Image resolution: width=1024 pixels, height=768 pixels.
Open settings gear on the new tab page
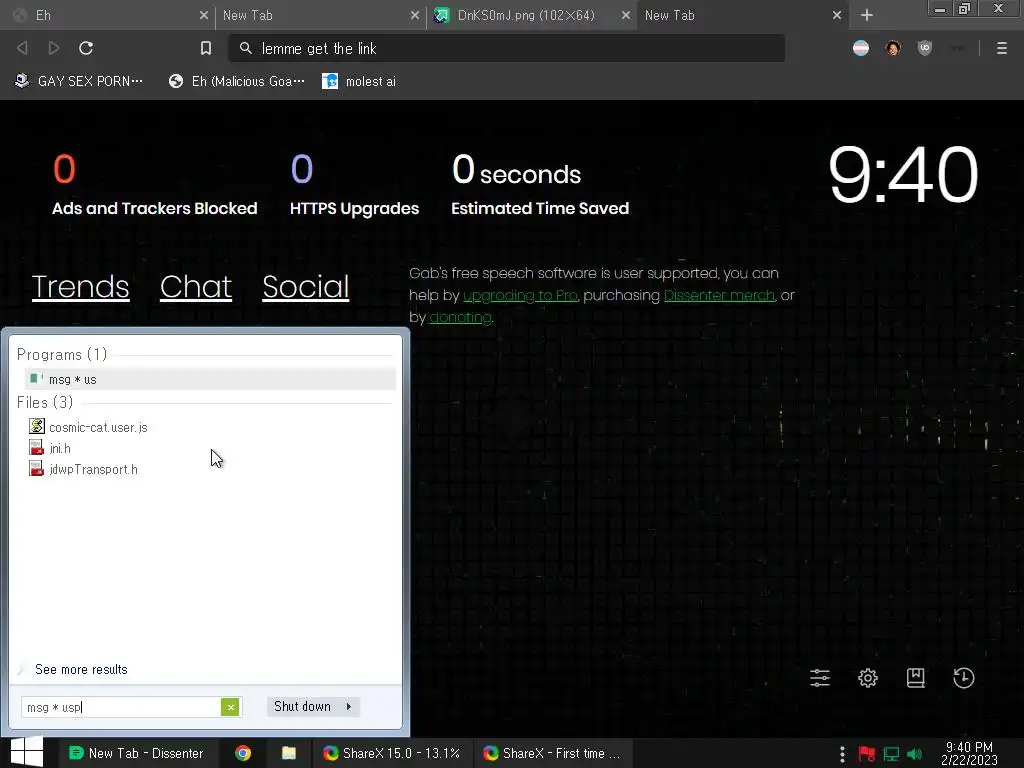[x=868, y=678]
